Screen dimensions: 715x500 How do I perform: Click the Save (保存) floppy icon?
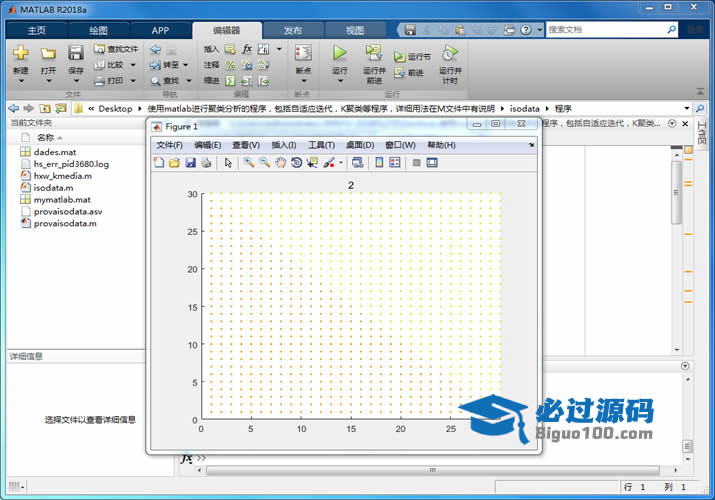pyautogui.click(x=76, y=53)
